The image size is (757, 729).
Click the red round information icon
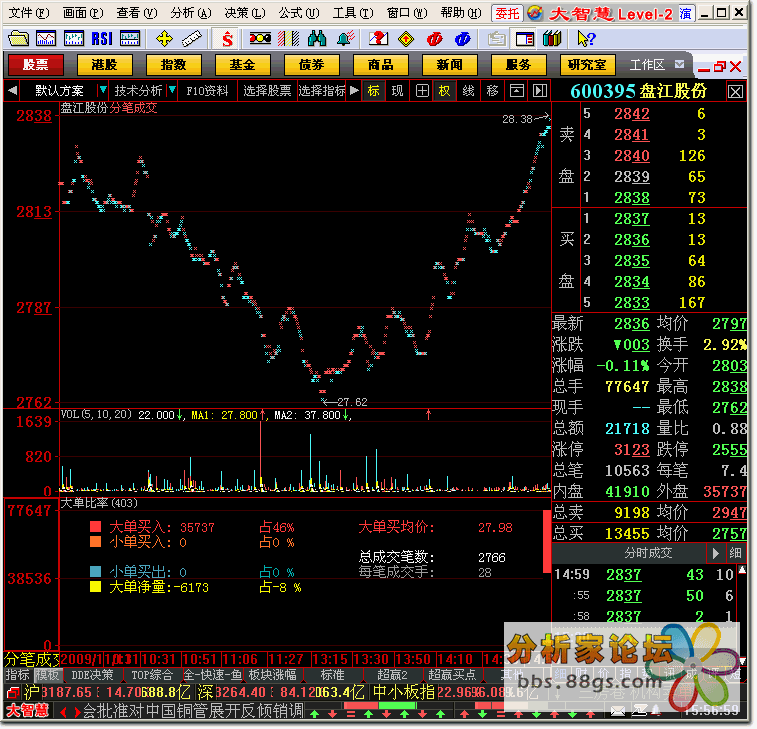(x=435, y=39)
